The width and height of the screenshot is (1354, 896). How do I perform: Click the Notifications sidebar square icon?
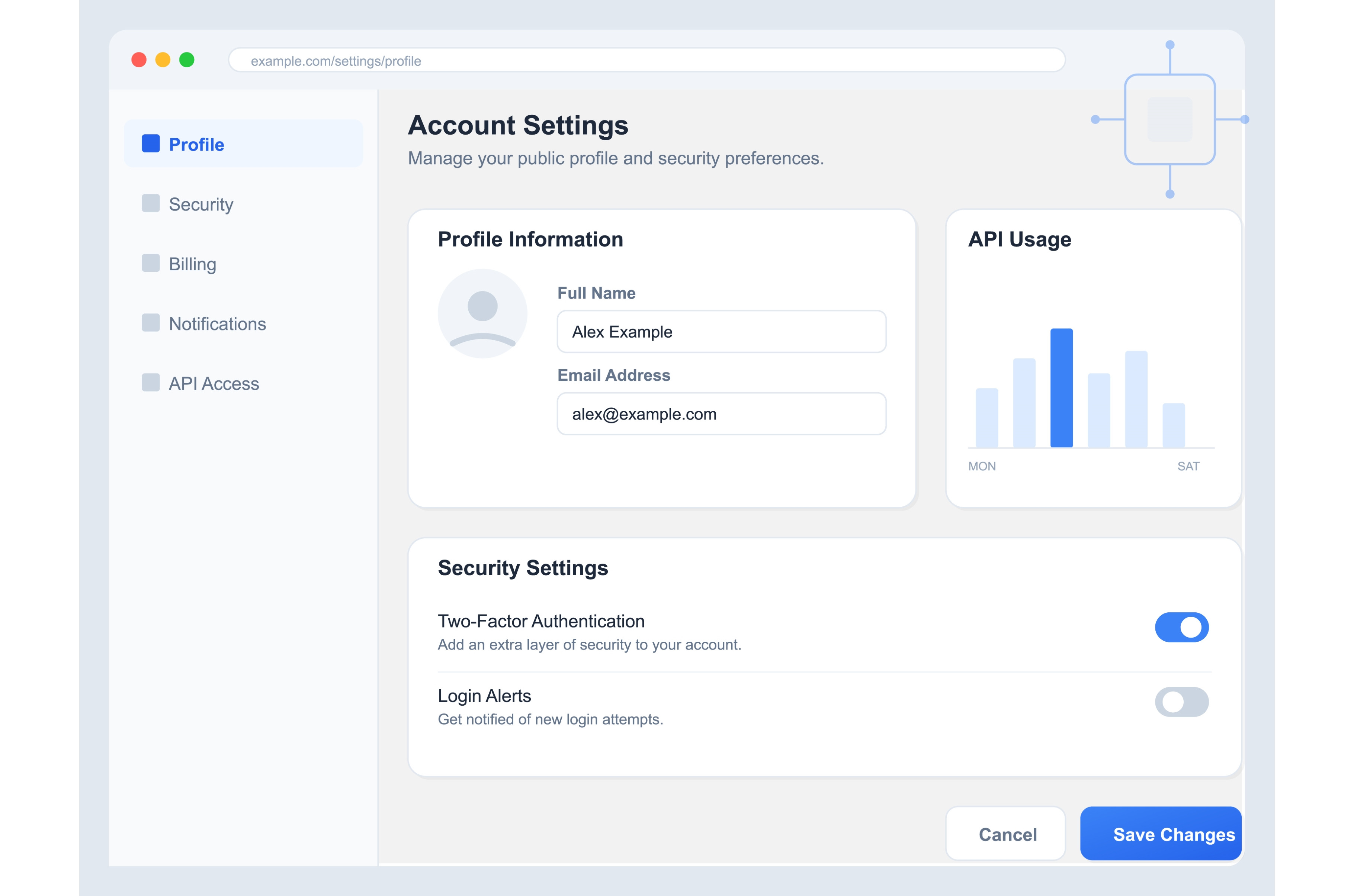point(150,323)
